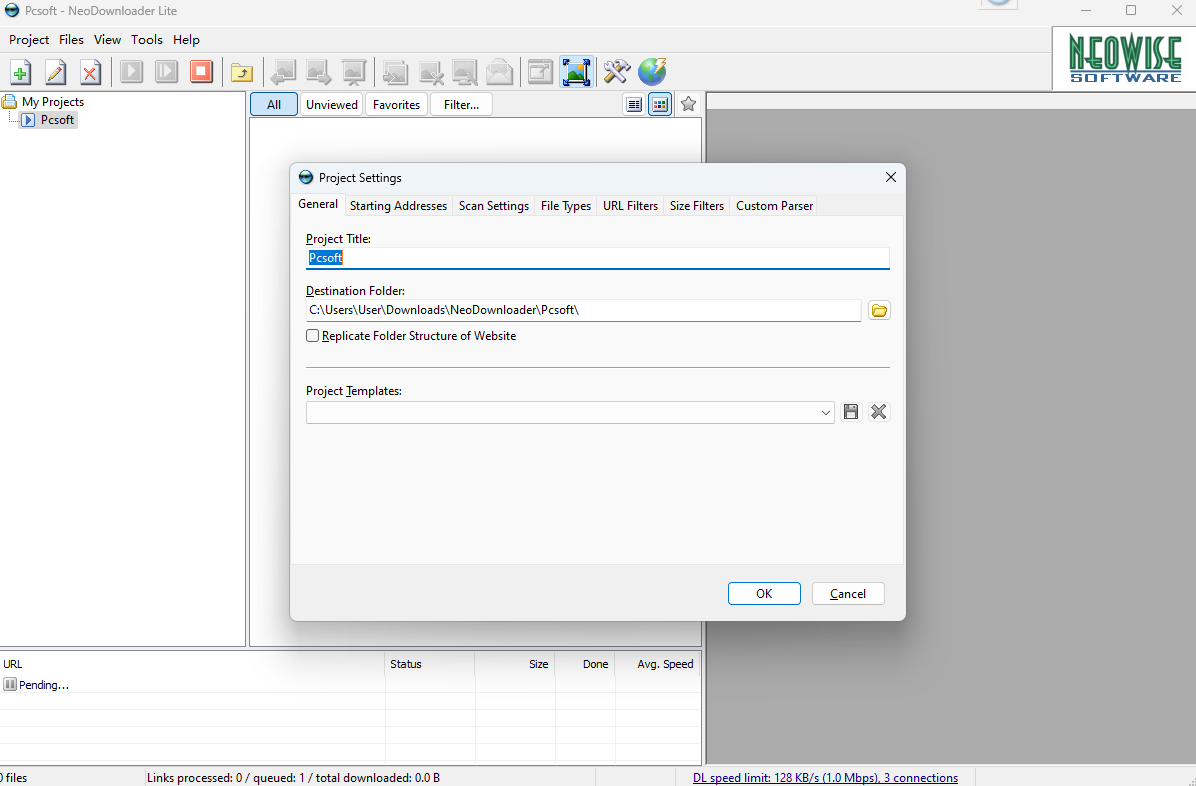This screenshot has width=1196, height=786.
Task: Switch to list view of downloaded files
Action: (x=633, y=103)
